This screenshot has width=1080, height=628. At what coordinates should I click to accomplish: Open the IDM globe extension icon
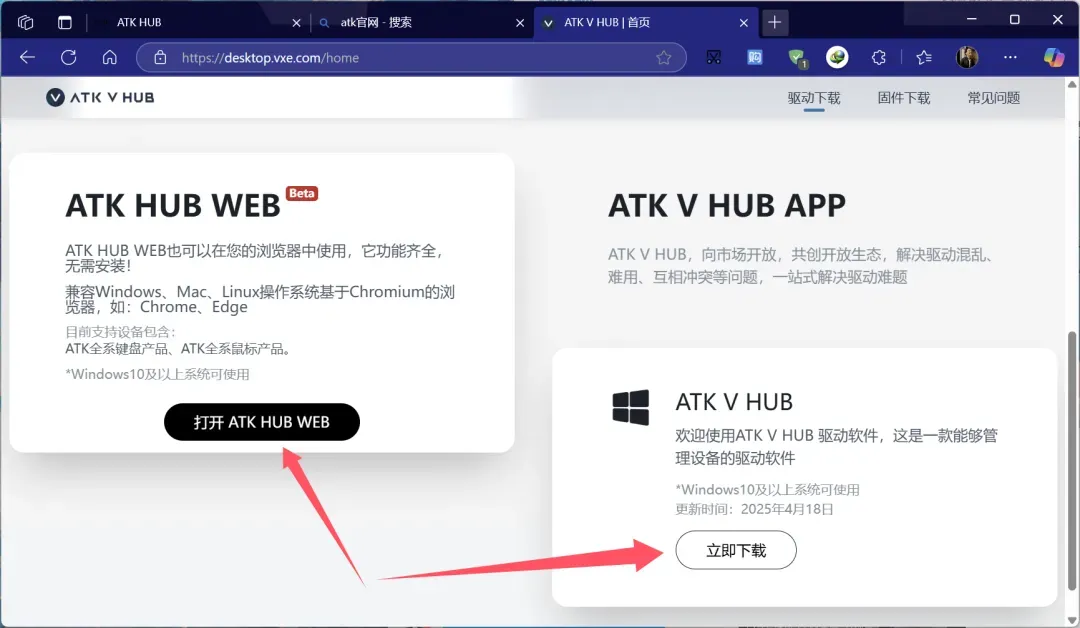(x=838, y=57)
